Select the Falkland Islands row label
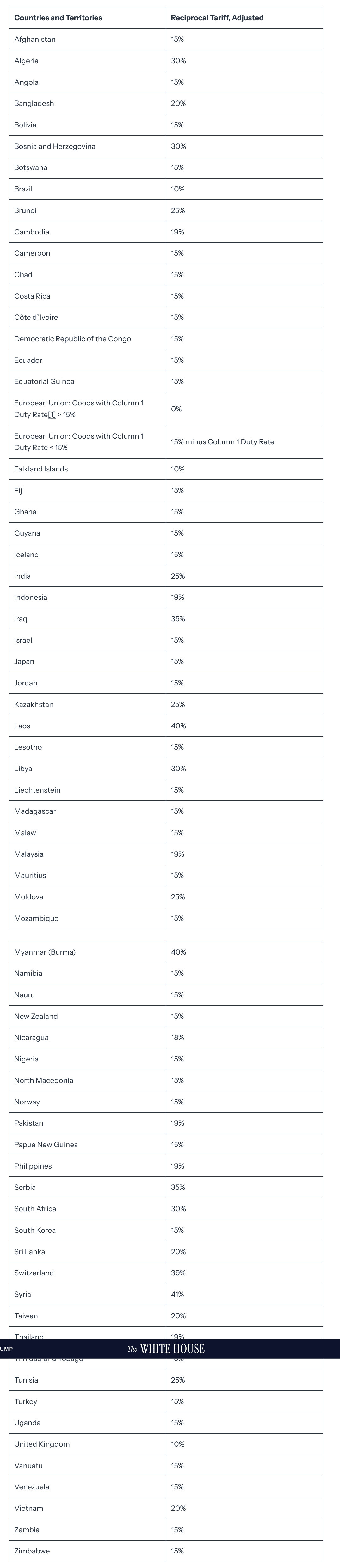This screenshot has height=1568, width=340. point(41,469)
